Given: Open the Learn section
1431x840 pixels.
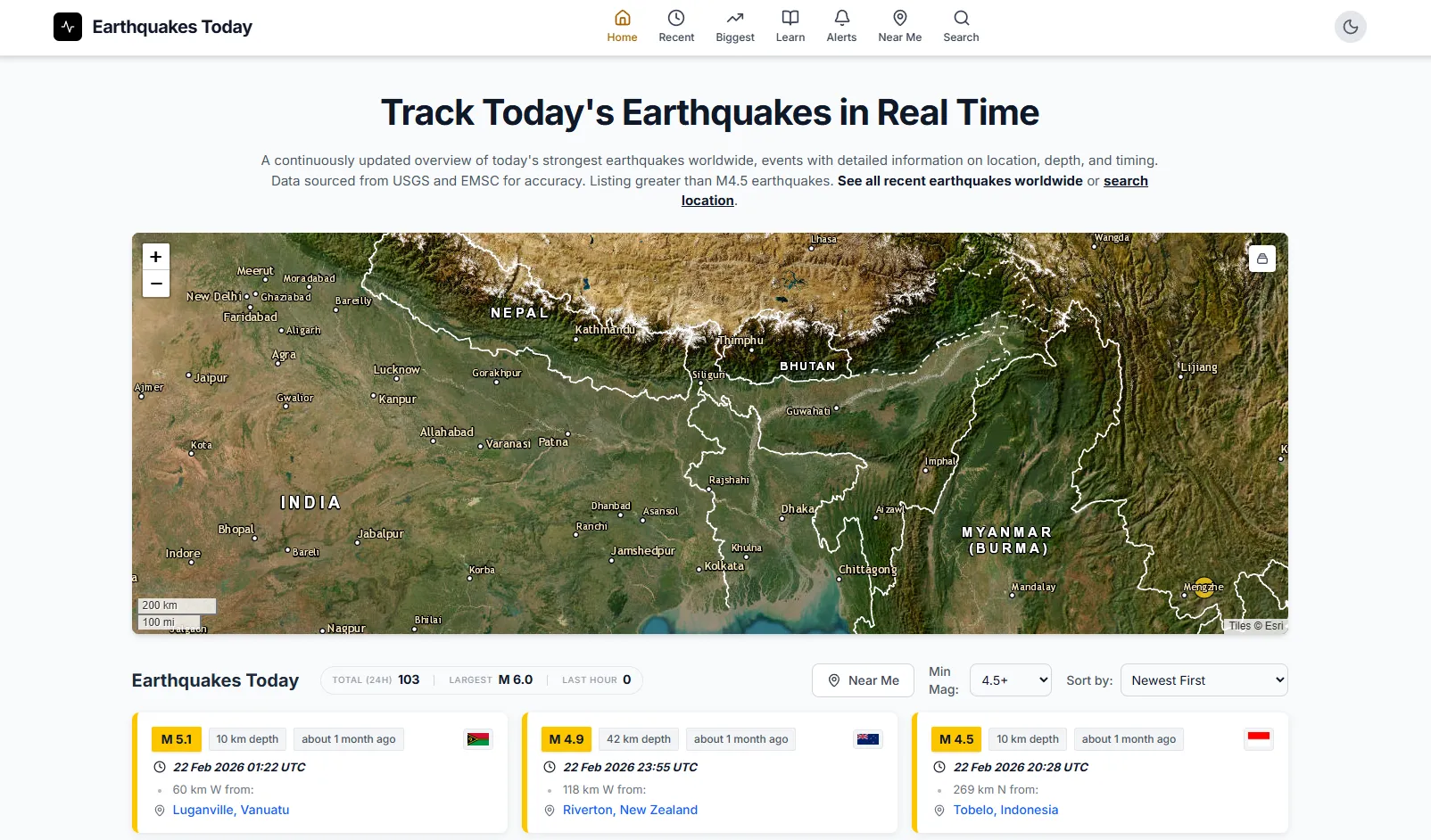Looking at the screenshot, I should [790, 26].
